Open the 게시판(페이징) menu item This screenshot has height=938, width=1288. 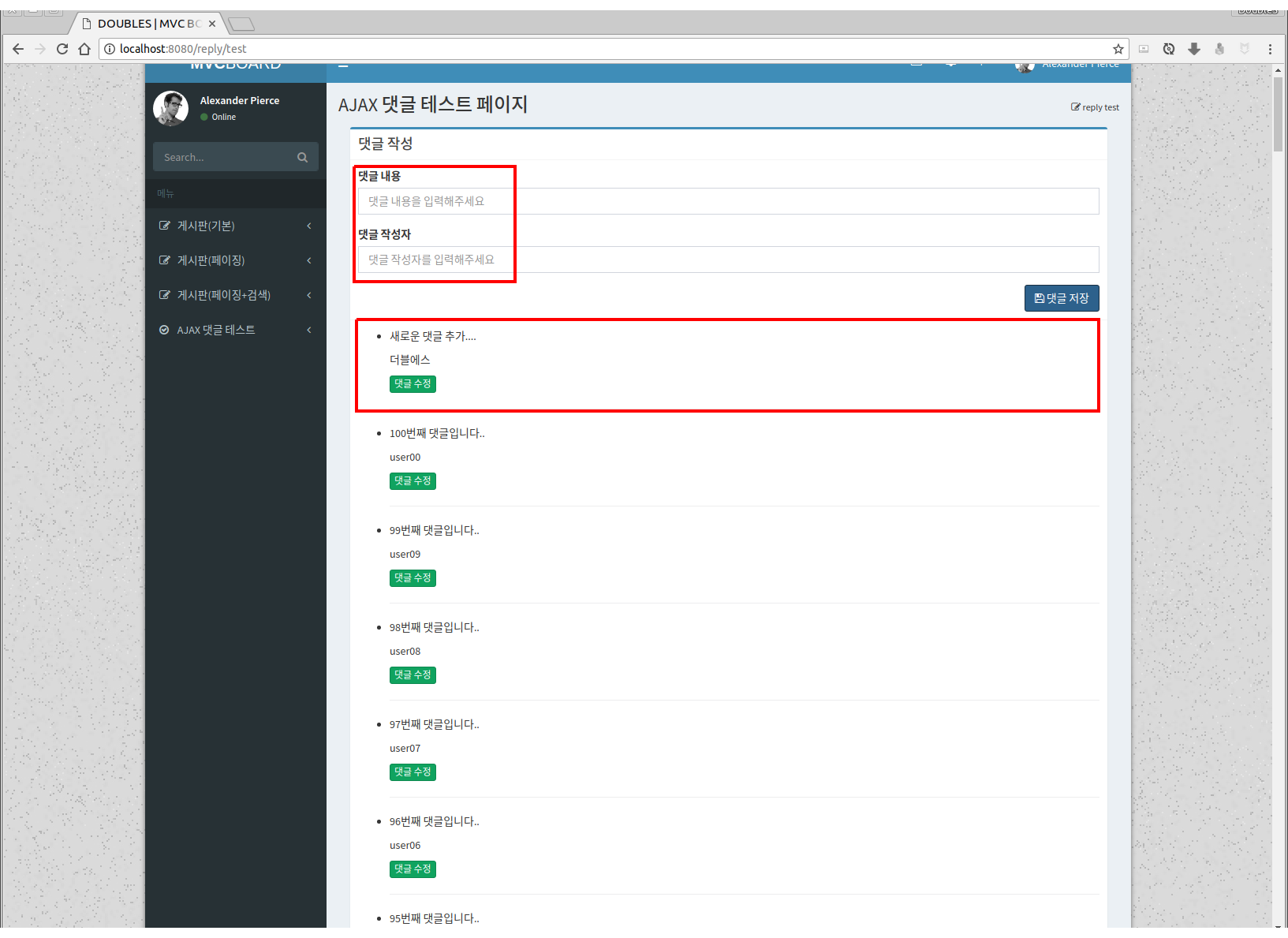pos(236,260)
